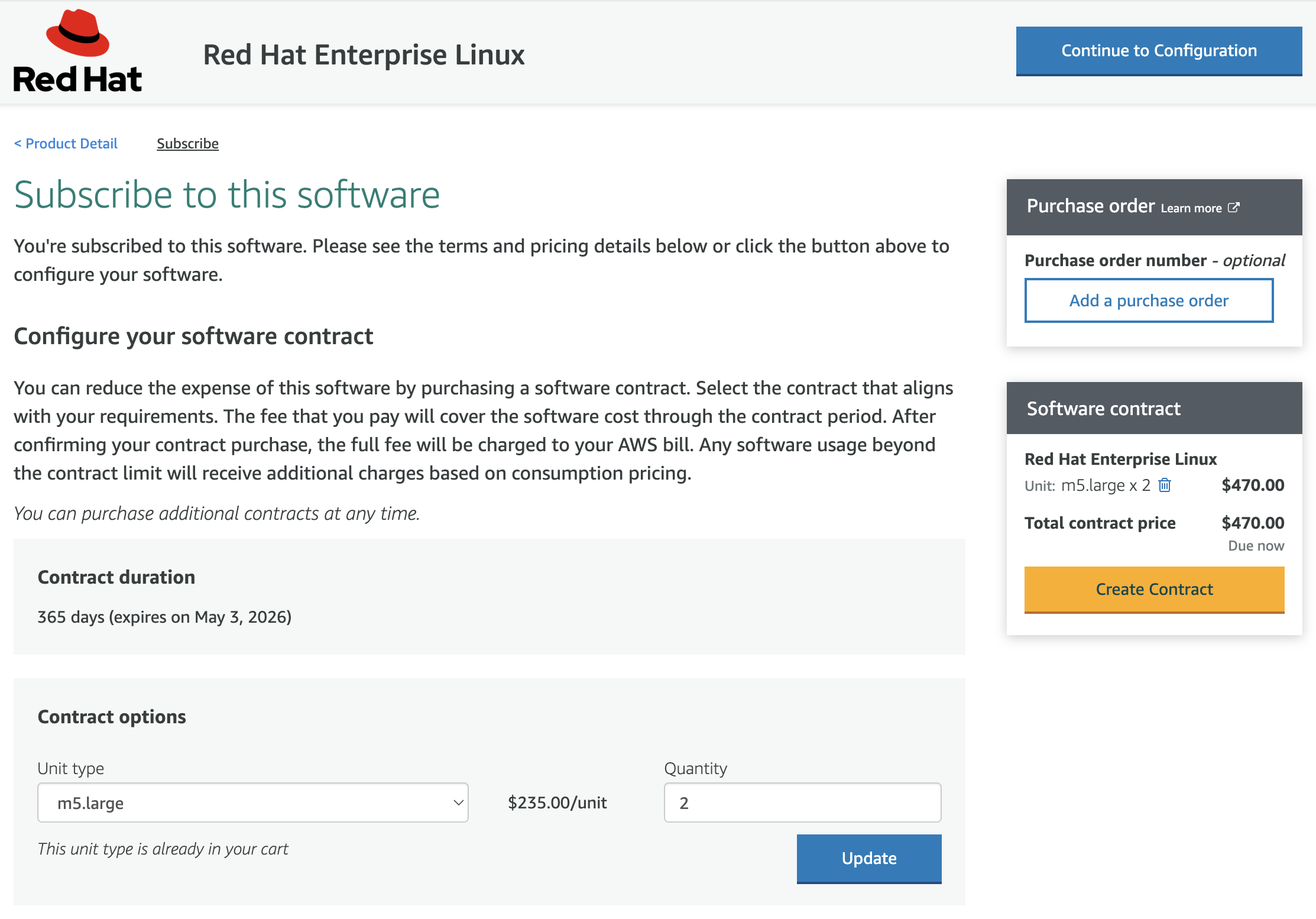Click the Due now label
Screen dimensions: 1316x919
[1256, 546]
